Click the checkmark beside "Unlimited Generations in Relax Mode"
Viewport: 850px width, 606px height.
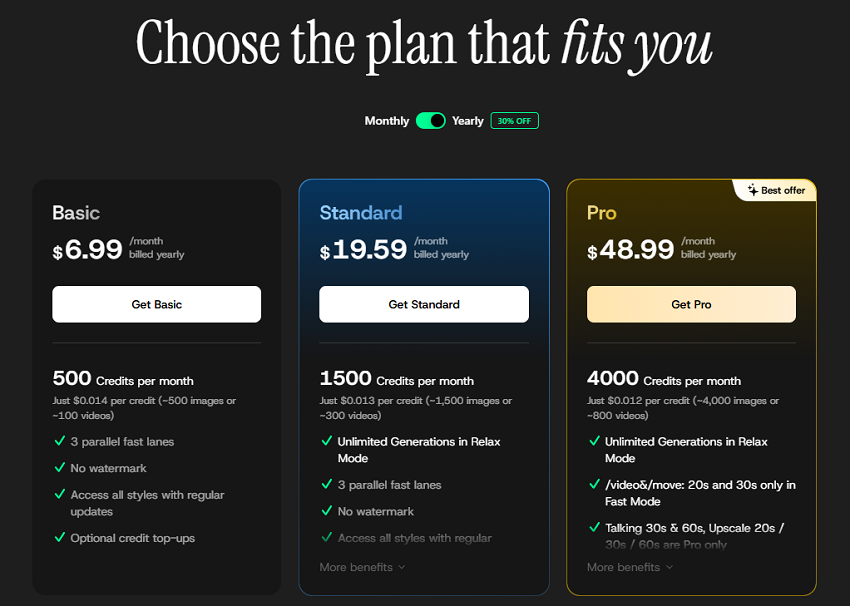click(x=328, y=441)
